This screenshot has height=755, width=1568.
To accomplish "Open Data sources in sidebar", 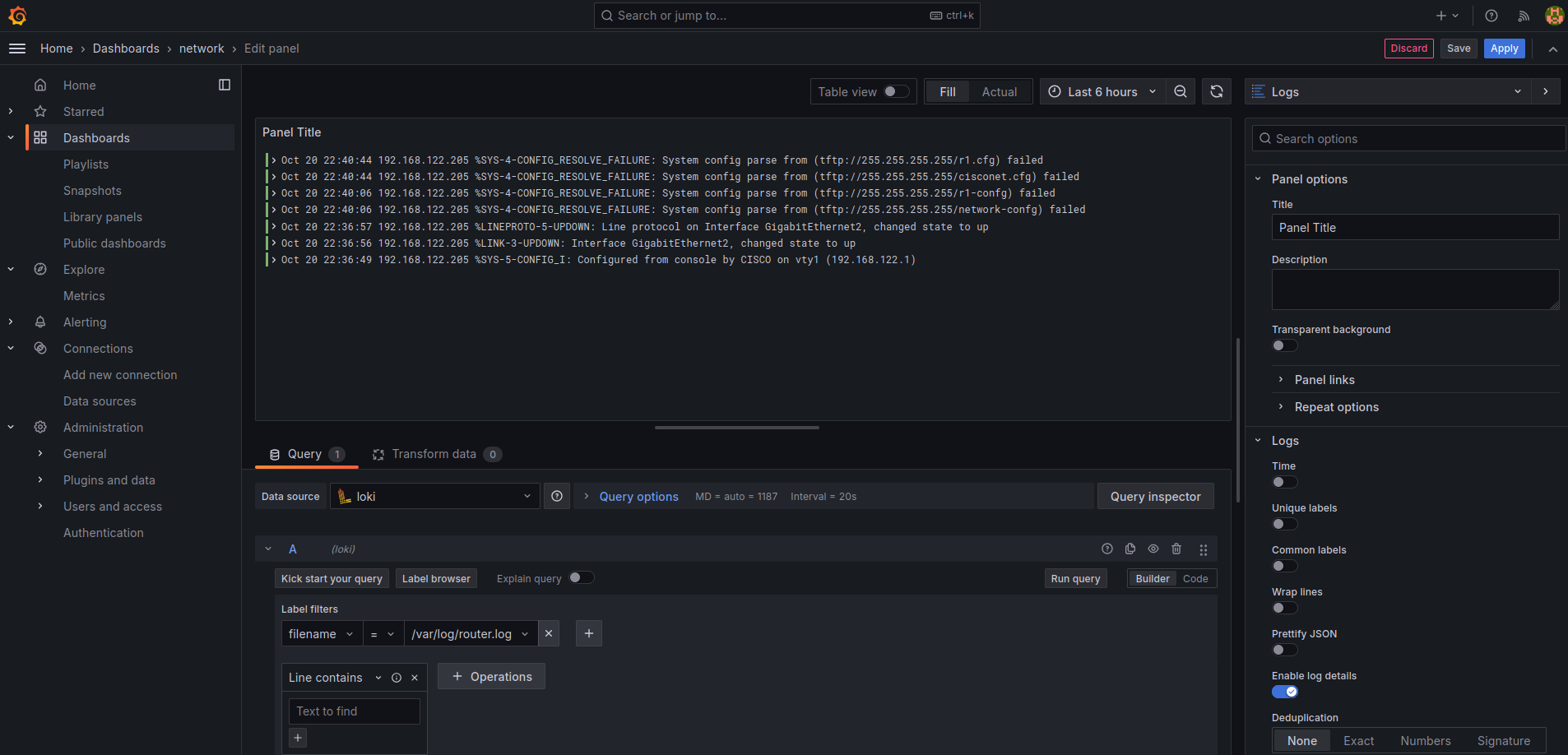I will coord(100,401).
